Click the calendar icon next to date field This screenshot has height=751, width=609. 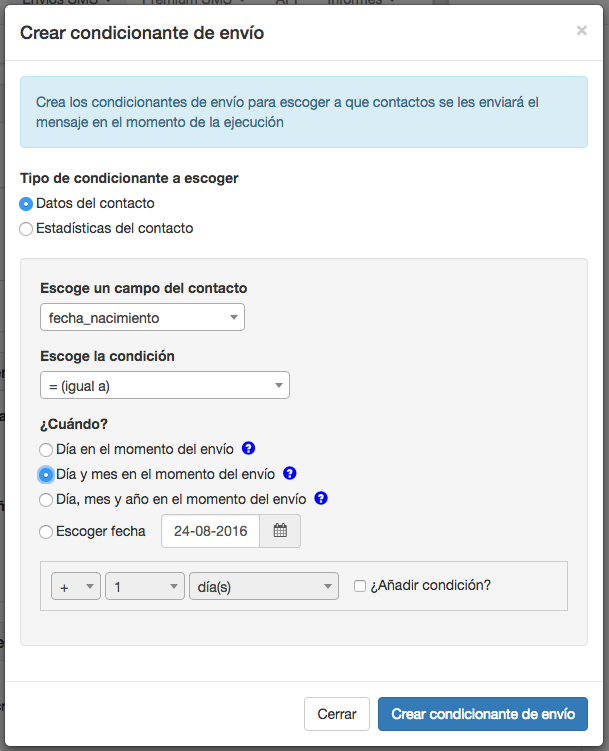(x=280, y=531)
